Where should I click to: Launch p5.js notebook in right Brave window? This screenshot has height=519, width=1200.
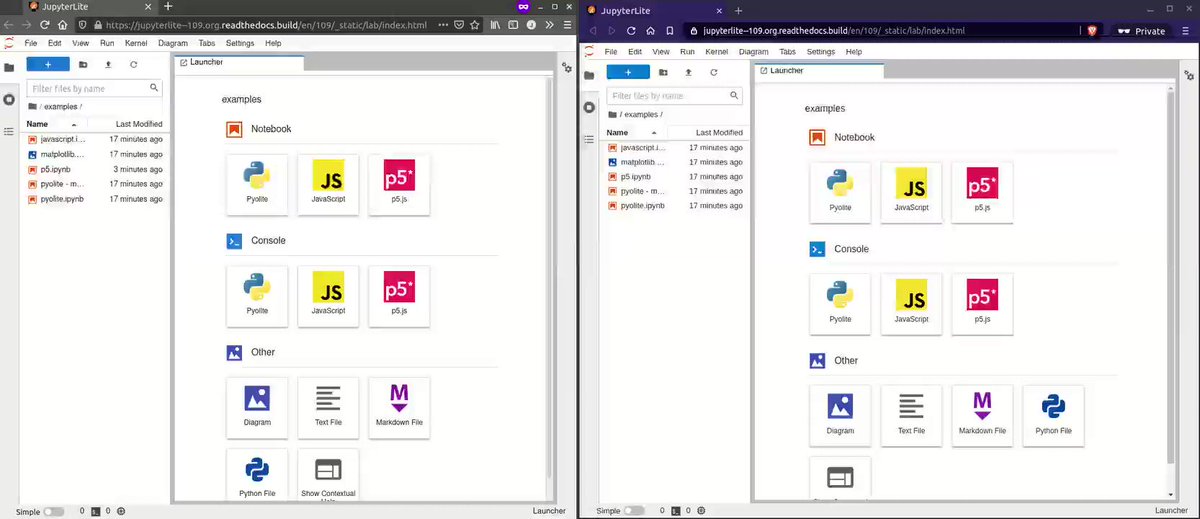pos(982,192)
